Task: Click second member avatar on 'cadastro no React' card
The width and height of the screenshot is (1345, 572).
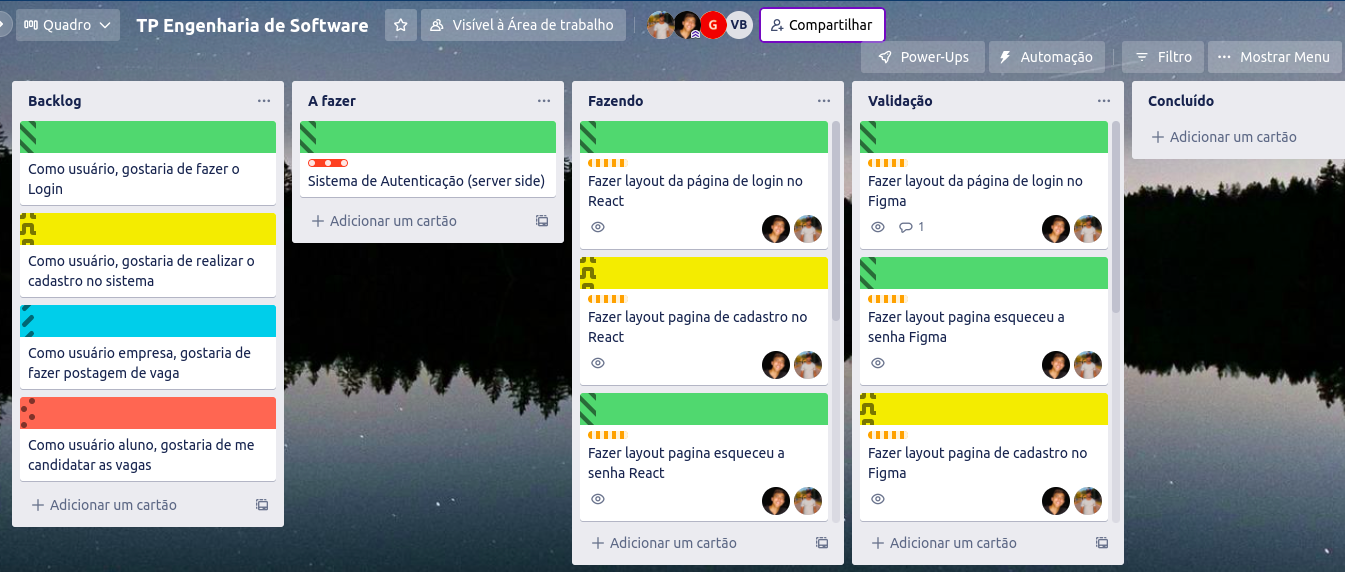Action: click(808, 365)
